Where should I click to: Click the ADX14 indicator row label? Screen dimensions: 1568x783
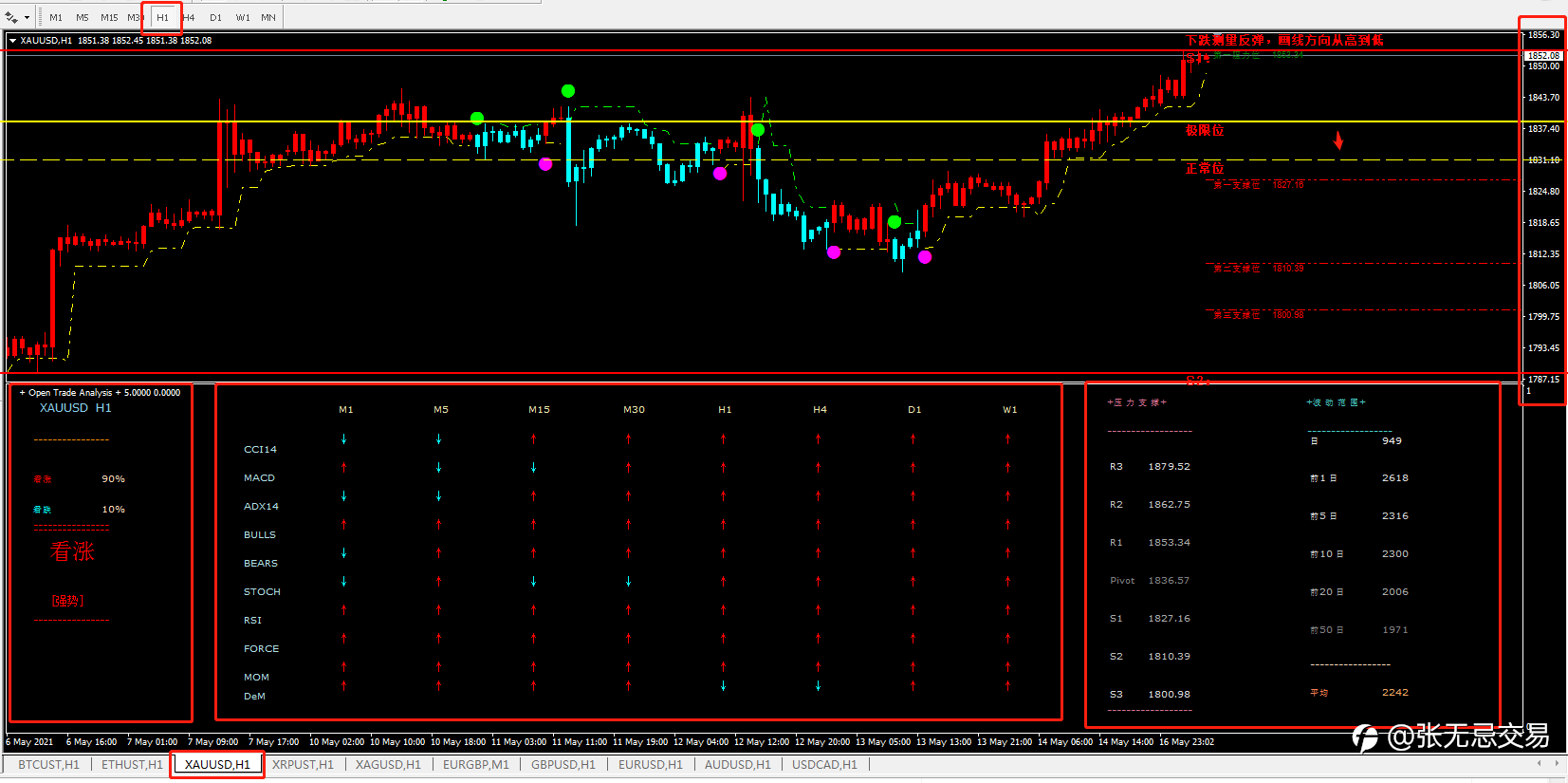[x=261, y=507]
